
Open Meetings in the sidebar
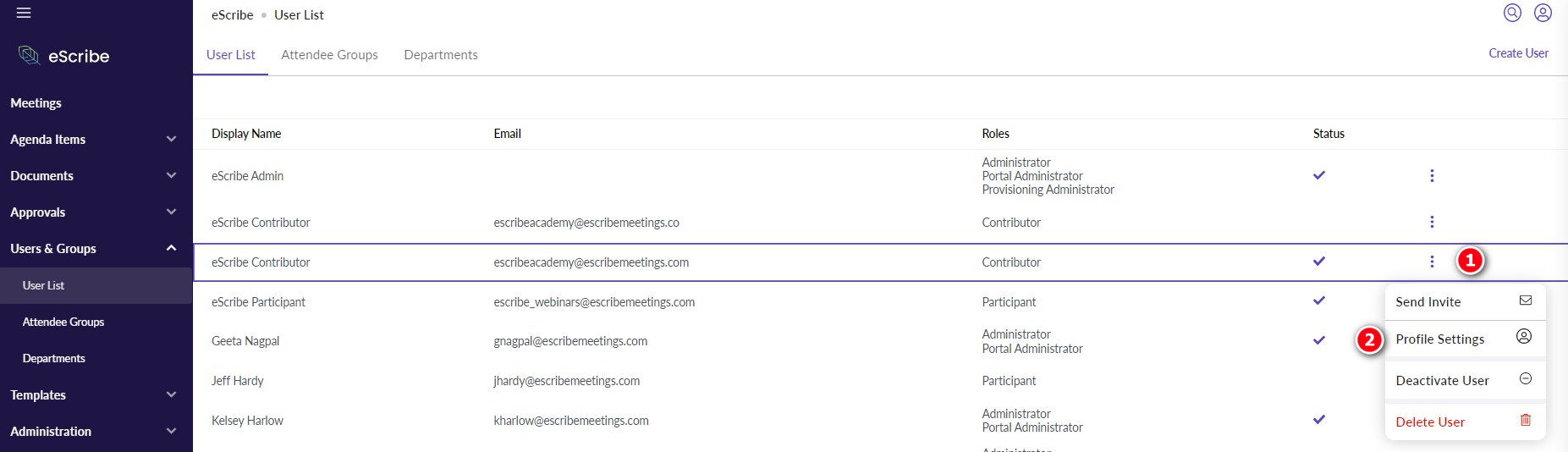[36, 103]
